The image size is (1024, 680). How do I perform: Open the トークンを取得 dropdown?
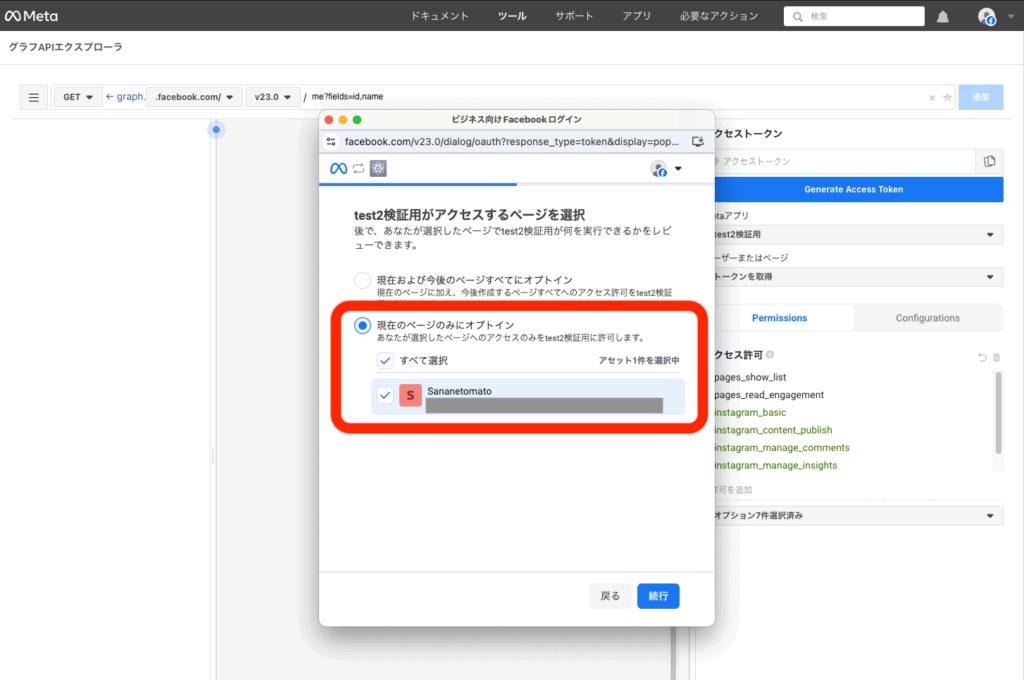[859, 277]
